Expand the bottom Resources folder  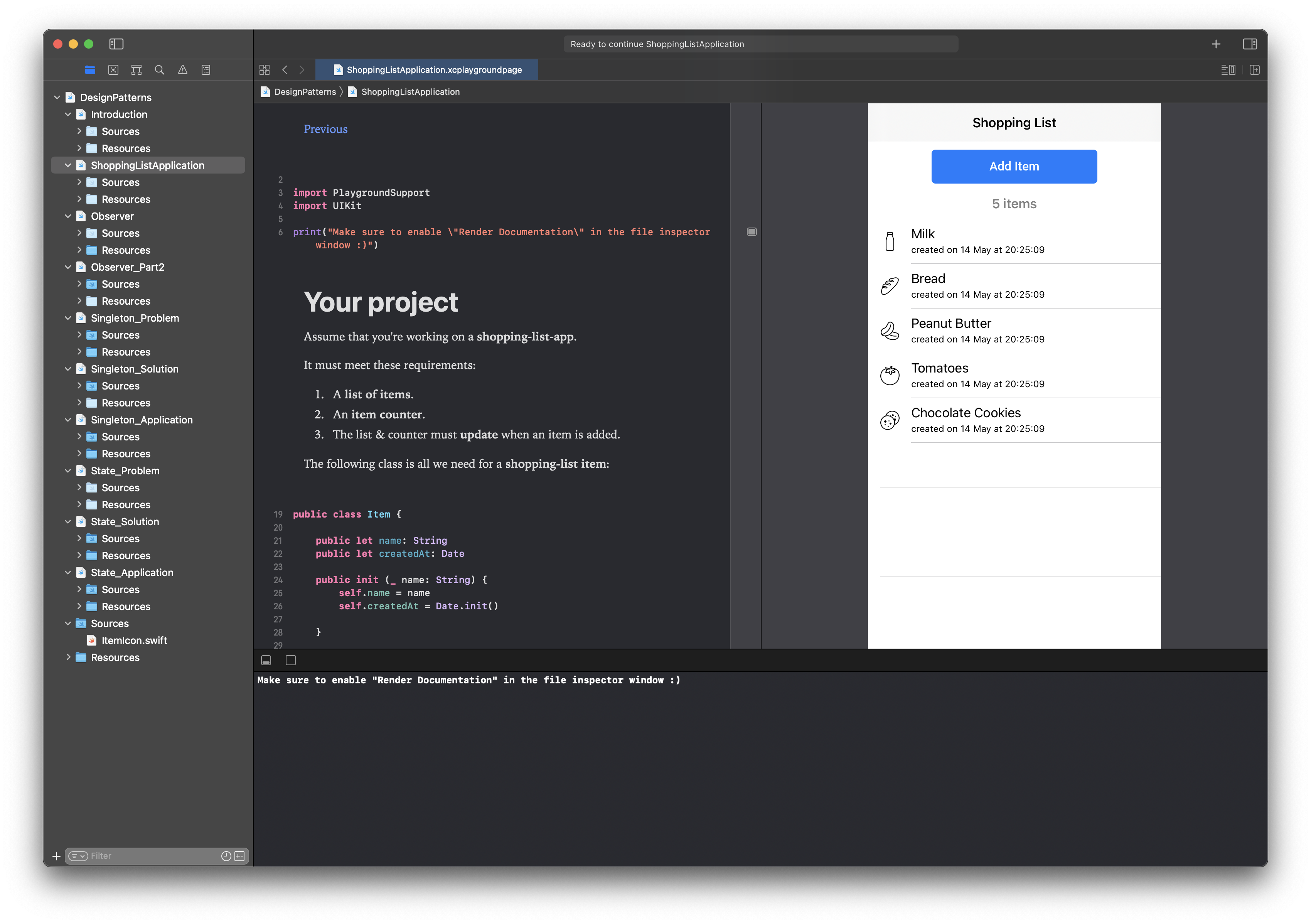[68, 657]
